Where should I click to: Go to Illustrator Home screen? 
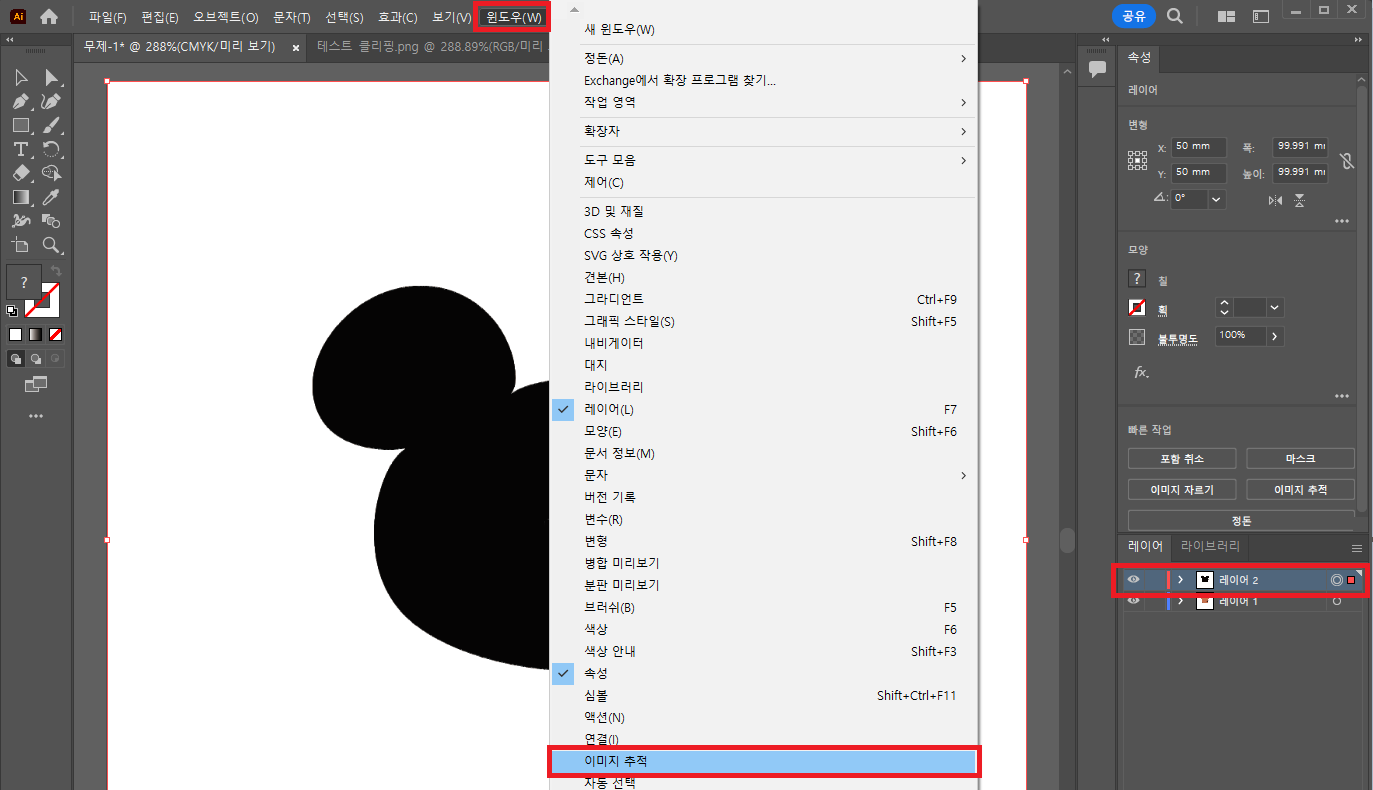pyautogui.click(x=49, y=17)
